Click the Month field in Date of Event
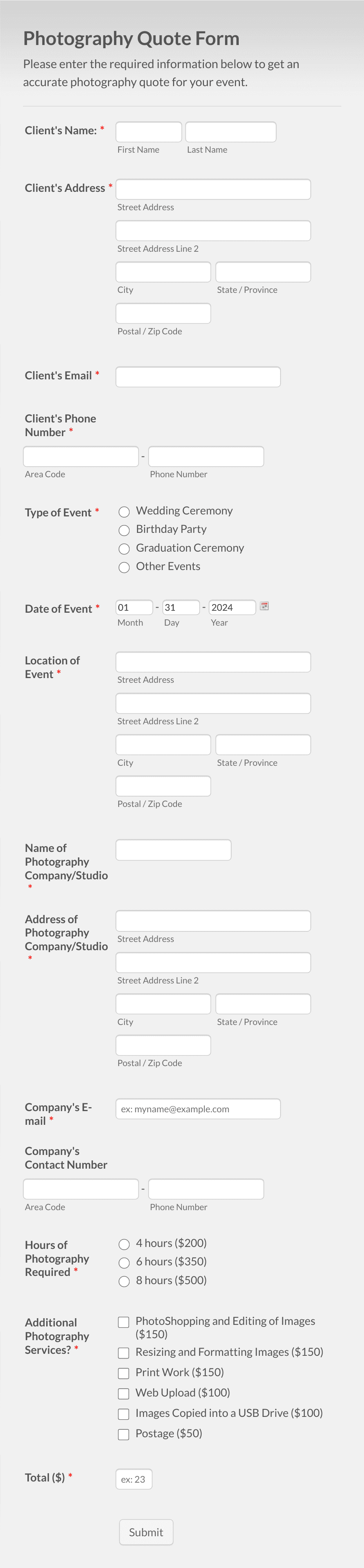 point(134,607)
